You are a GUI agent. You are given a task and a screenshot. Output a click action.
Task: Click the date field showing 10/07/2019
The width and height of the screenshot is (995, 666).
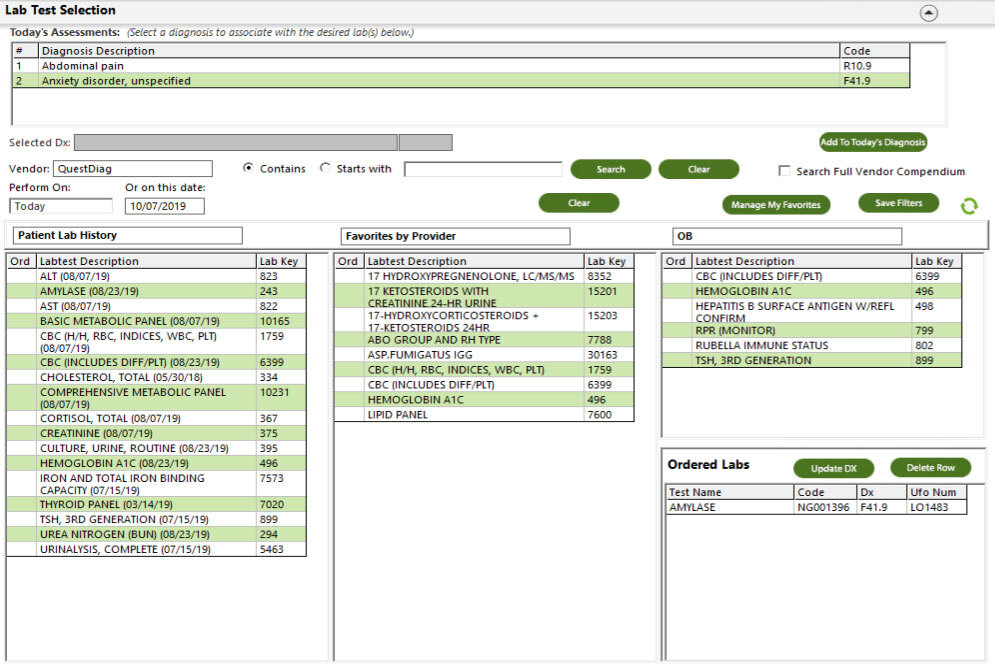pos(165,206)
